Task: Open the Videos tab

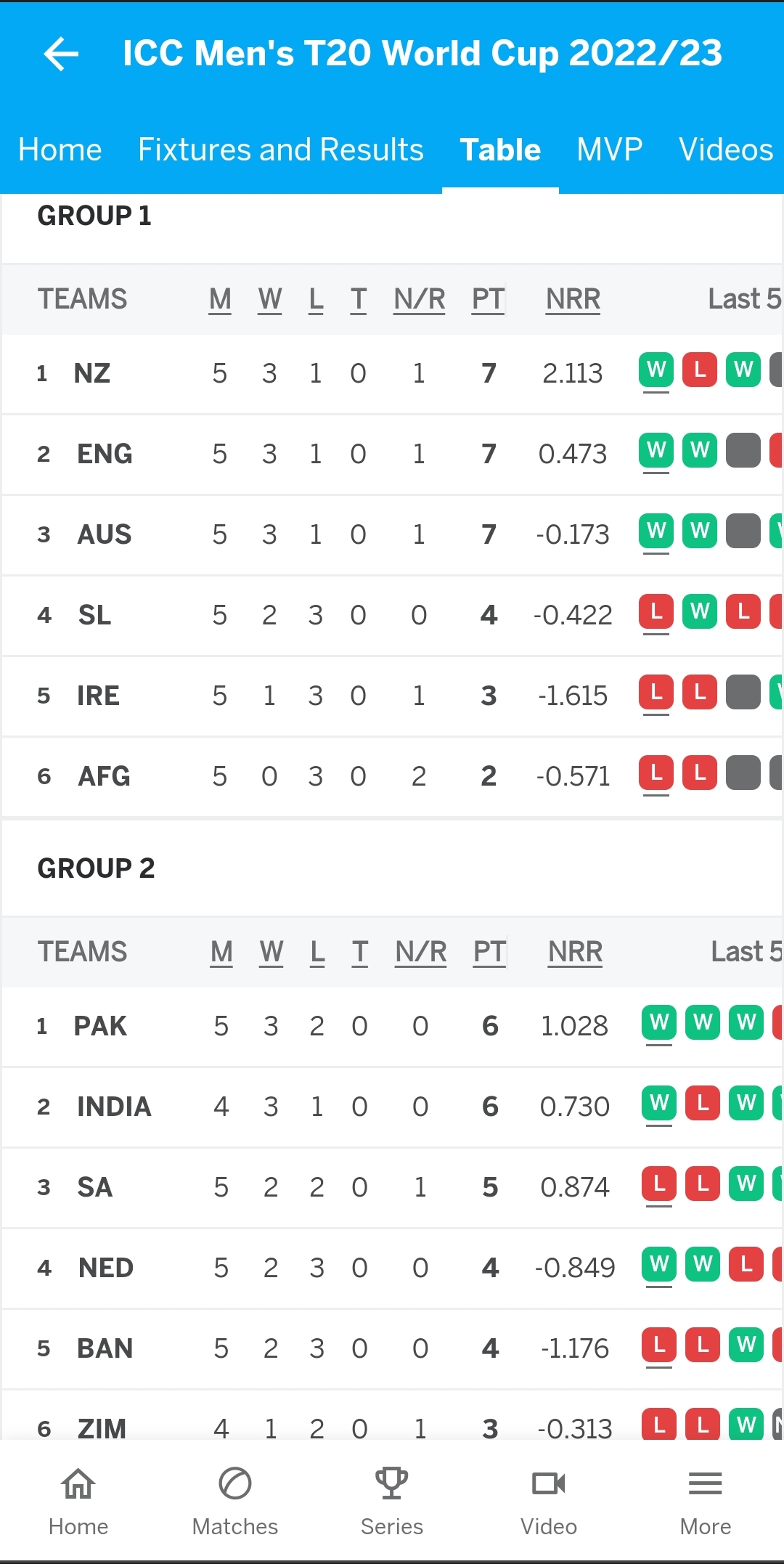Action: coord(726,150)
